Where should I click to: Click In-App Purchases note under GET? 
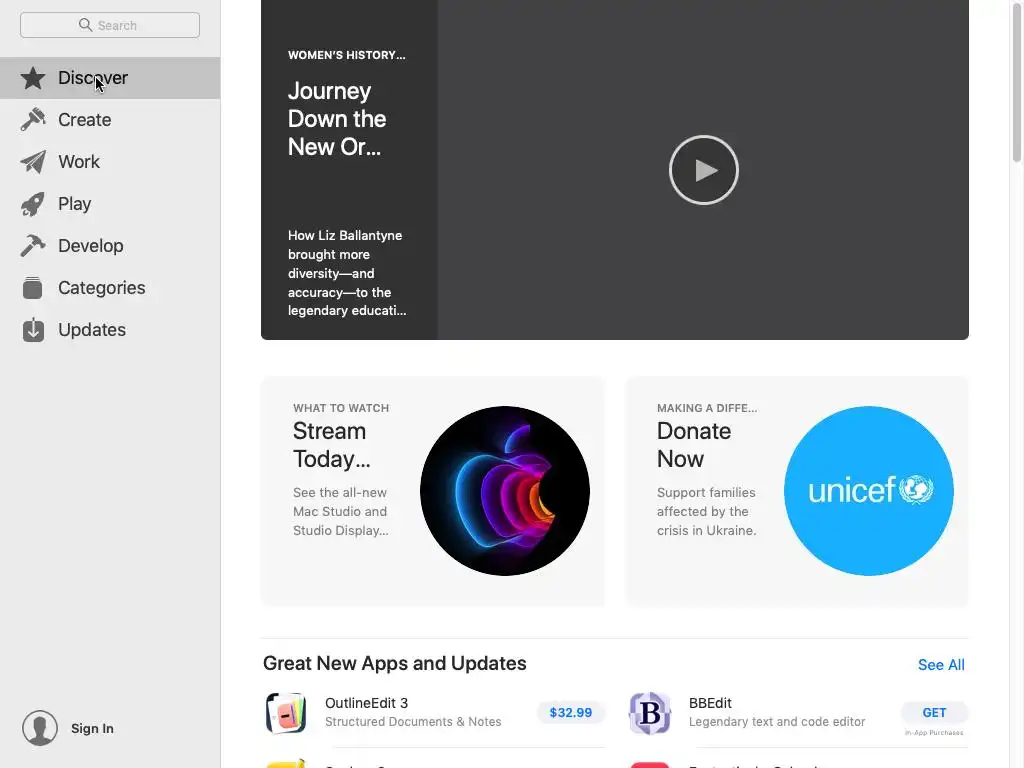pyautogui.click(x=934, y=733)
